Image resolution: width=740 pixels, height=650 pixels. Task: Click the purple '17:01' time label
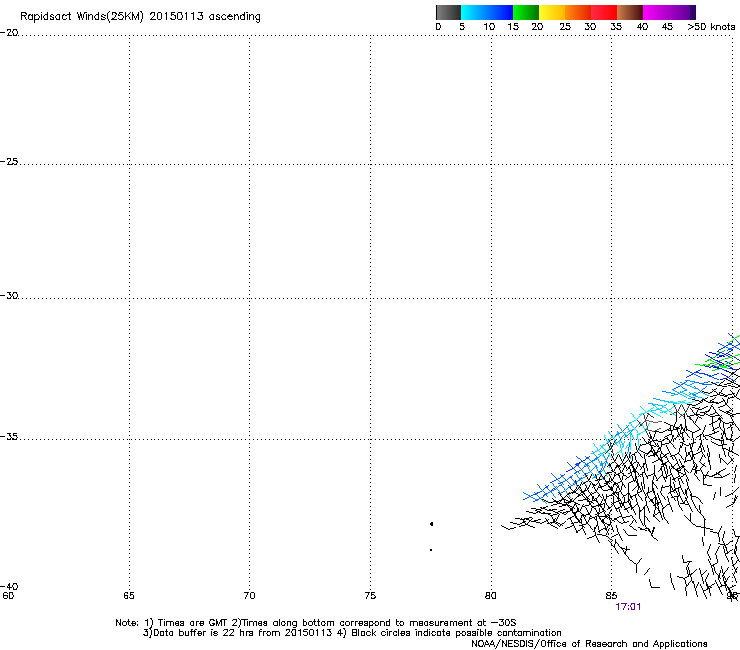coord(628,607)
